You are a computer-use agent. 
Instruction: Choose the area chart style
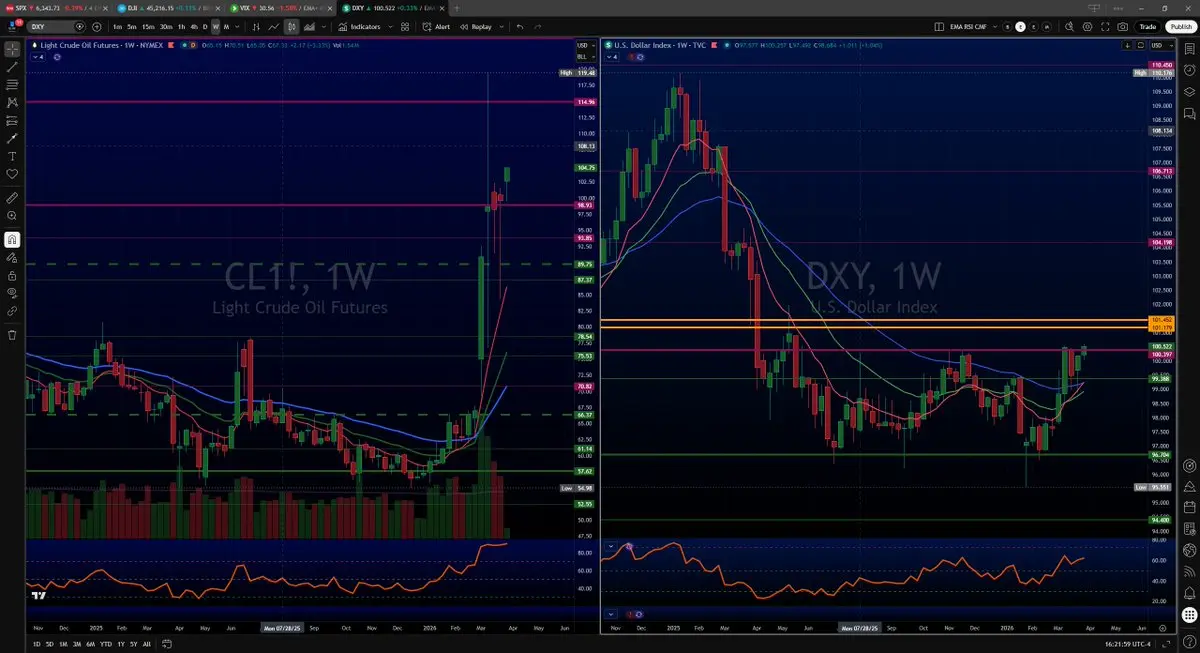click(x=308, y=27)
